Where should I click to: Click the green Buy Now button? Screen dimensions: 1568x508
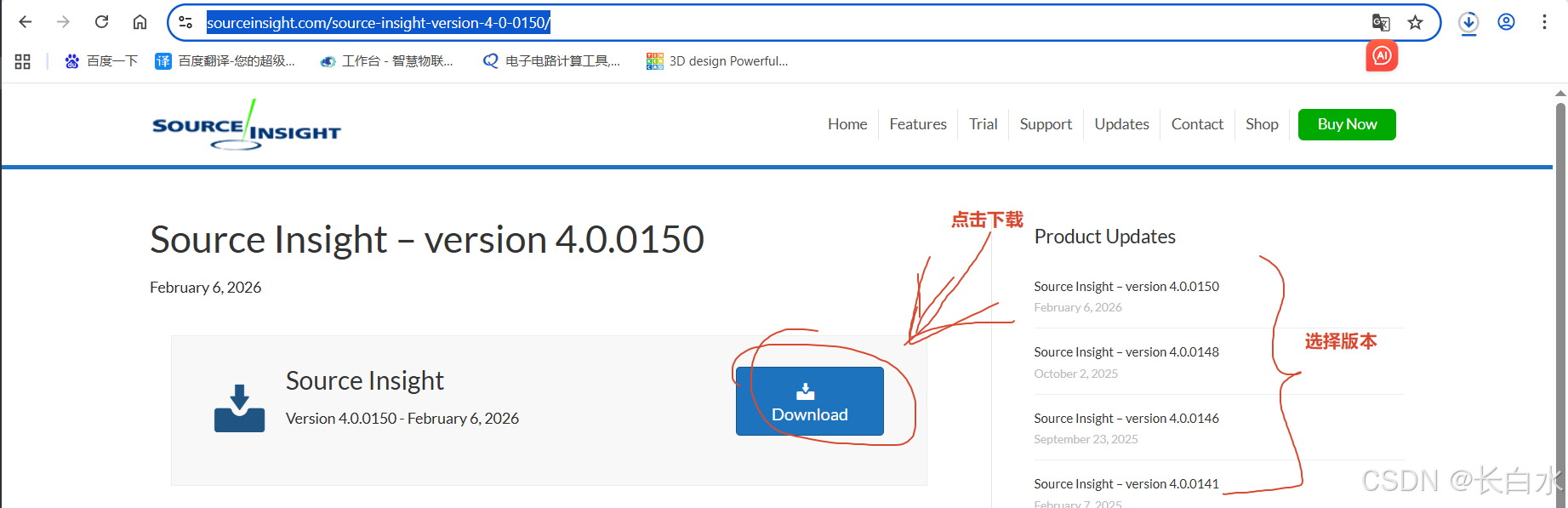[x=1347, y=124]
